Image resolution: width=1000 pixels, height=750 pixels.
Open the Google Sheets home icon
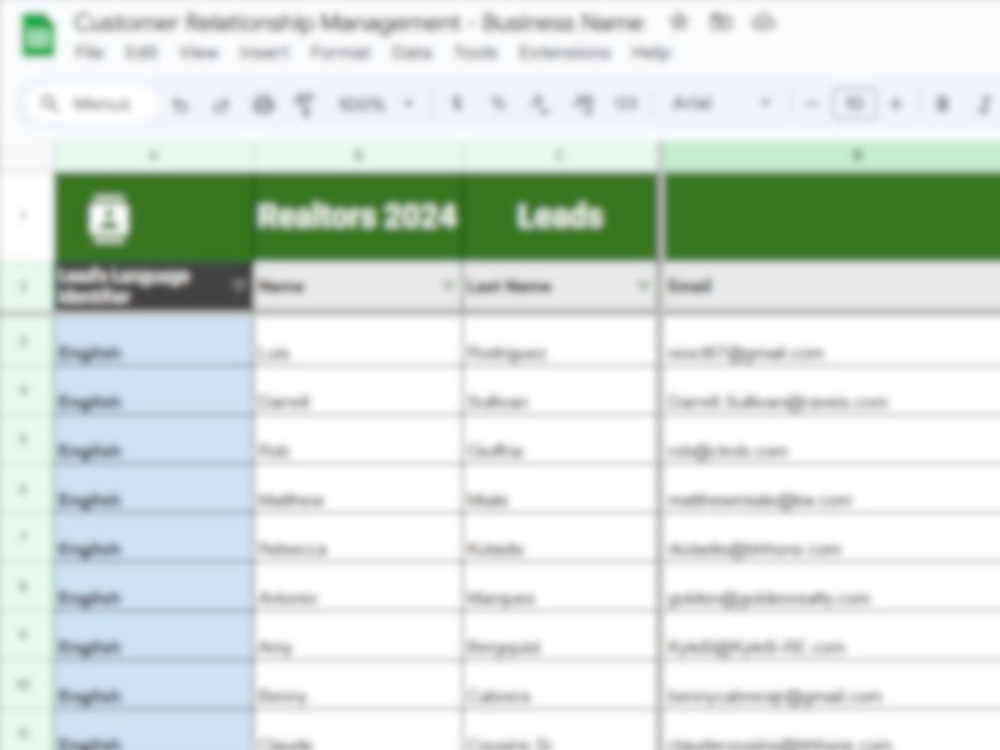point(38,36)
